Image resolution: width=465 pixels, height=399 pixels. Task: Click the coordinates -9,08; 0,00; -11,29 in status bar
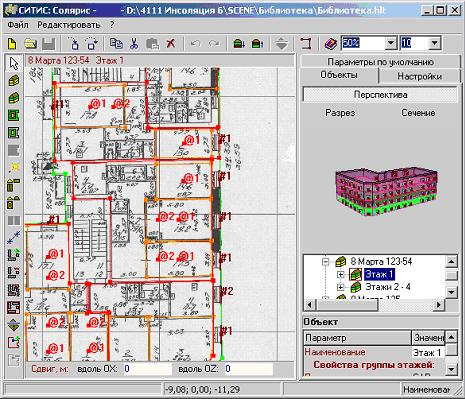pyautogui.click(x=203, y=389)
